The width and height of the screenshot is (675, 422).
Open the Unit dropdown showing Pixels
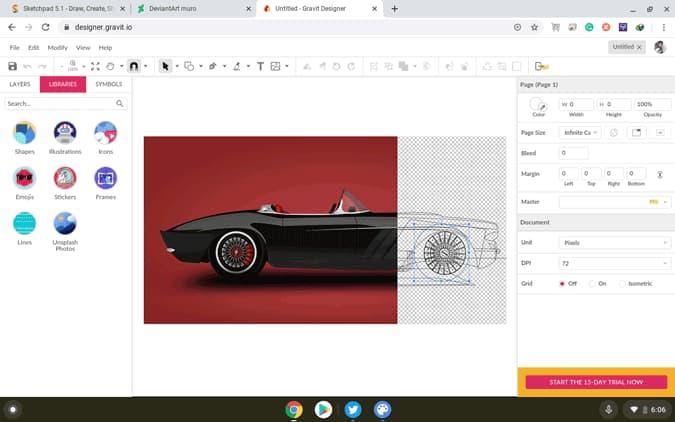(615, 242)
